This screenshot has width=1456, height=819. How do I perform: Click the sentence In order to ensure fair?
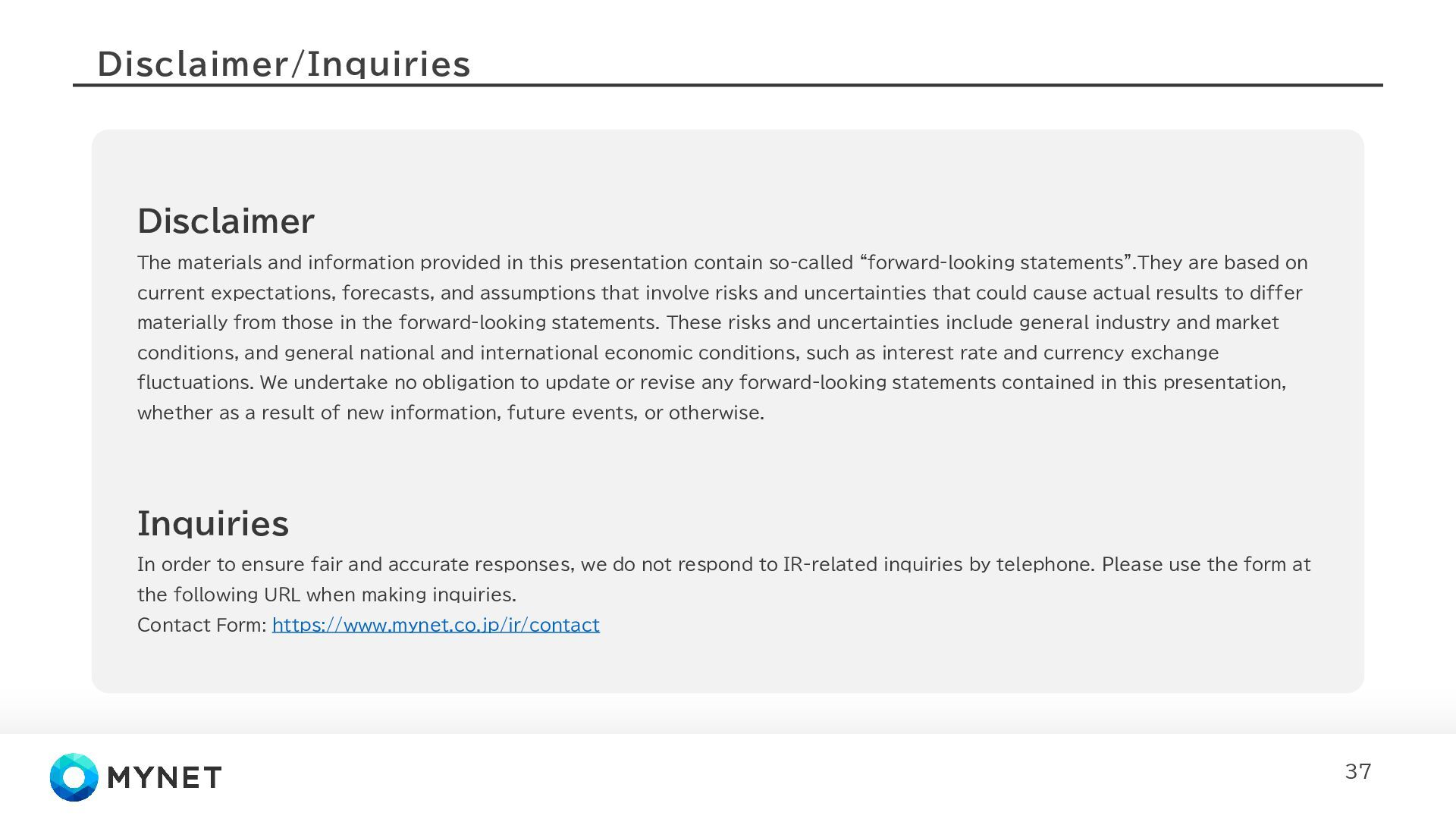(616, 564)
